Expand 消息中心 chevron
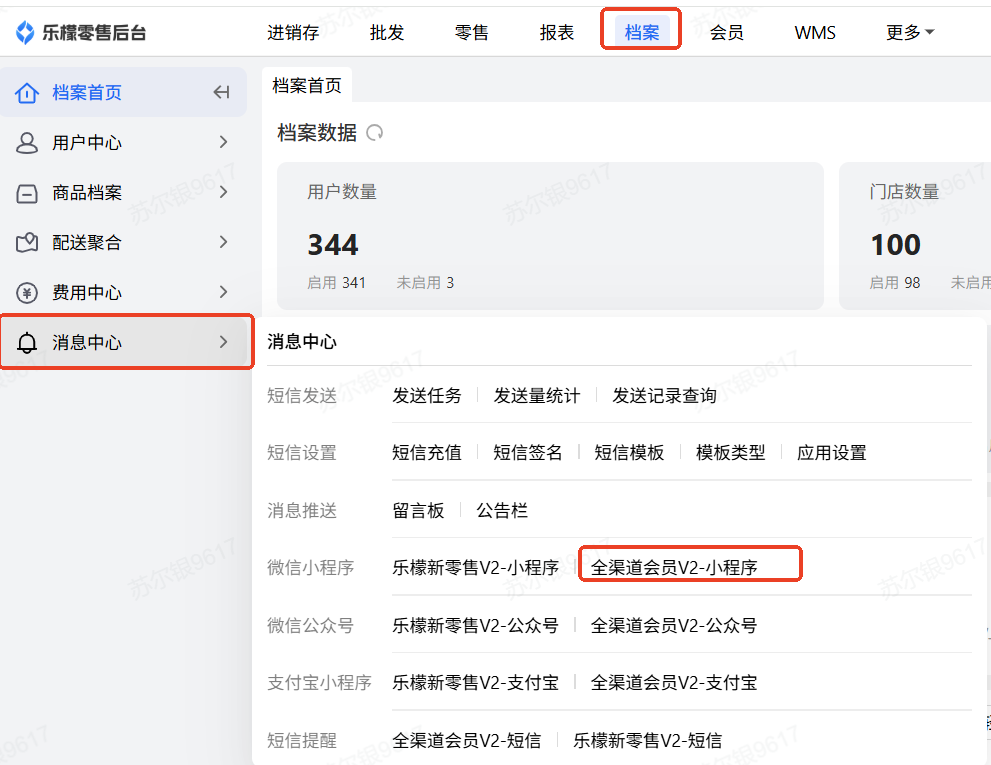Viewport: 991px width, 765px height. pyautogui.click(x=223, y=342)
